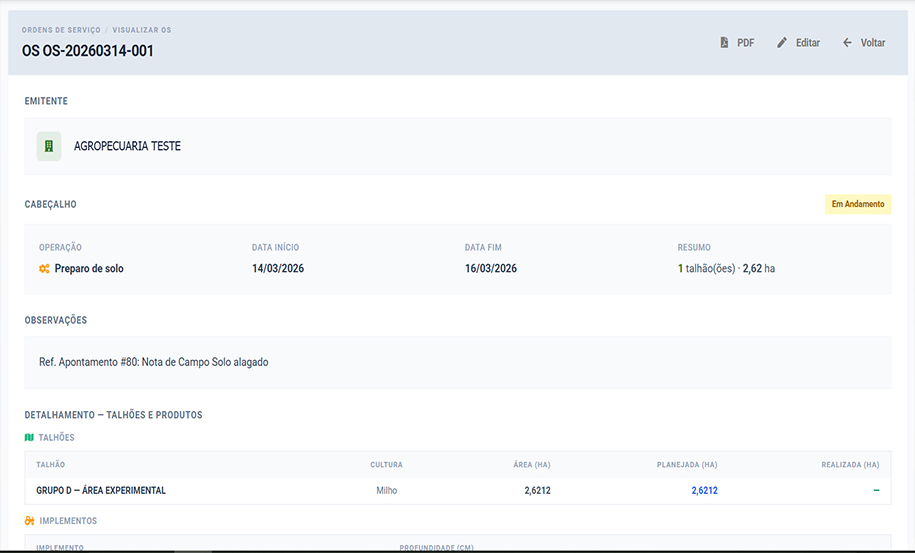Image resolution: width=915 pixels, height=553 pixels.
Task: Click the PDF file icon
Action: (724, 43)
